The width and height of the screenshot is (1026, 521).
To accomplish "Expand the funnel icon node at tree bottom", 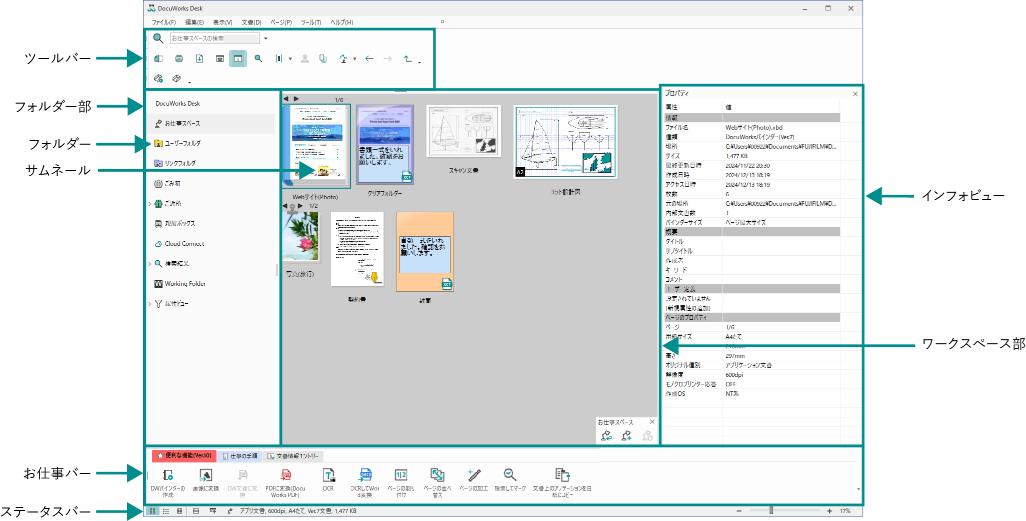I will 150,304.
